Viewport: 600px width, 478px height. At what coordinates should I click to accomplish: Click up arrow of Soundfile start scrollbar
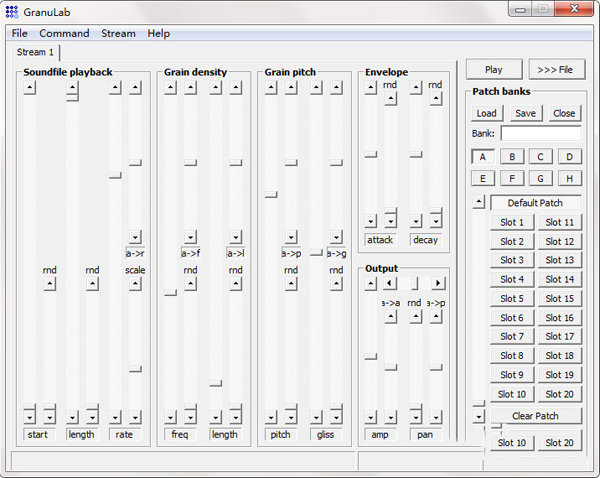(29, 88)
